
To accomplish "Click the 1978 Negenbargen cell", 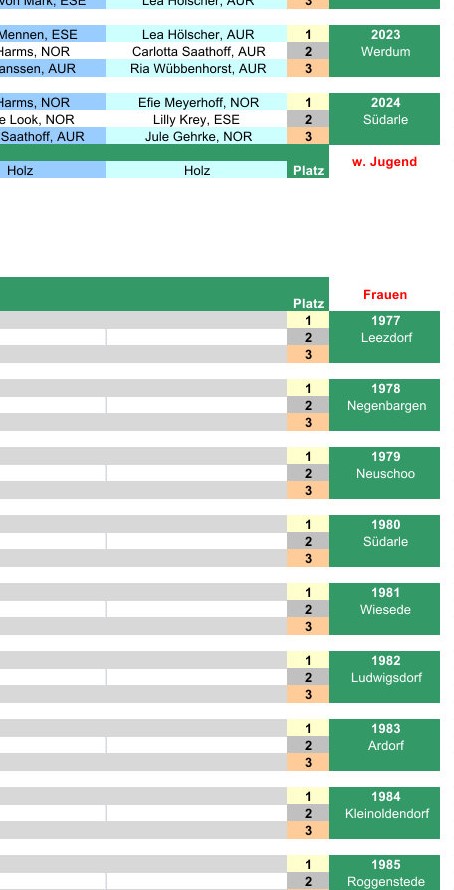I will 385,405.
